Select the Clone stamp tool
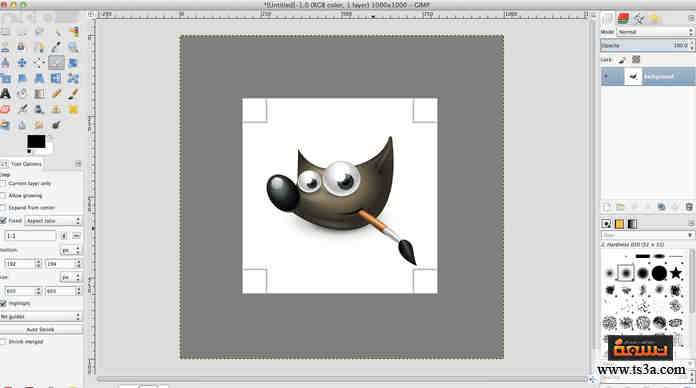 56,109
